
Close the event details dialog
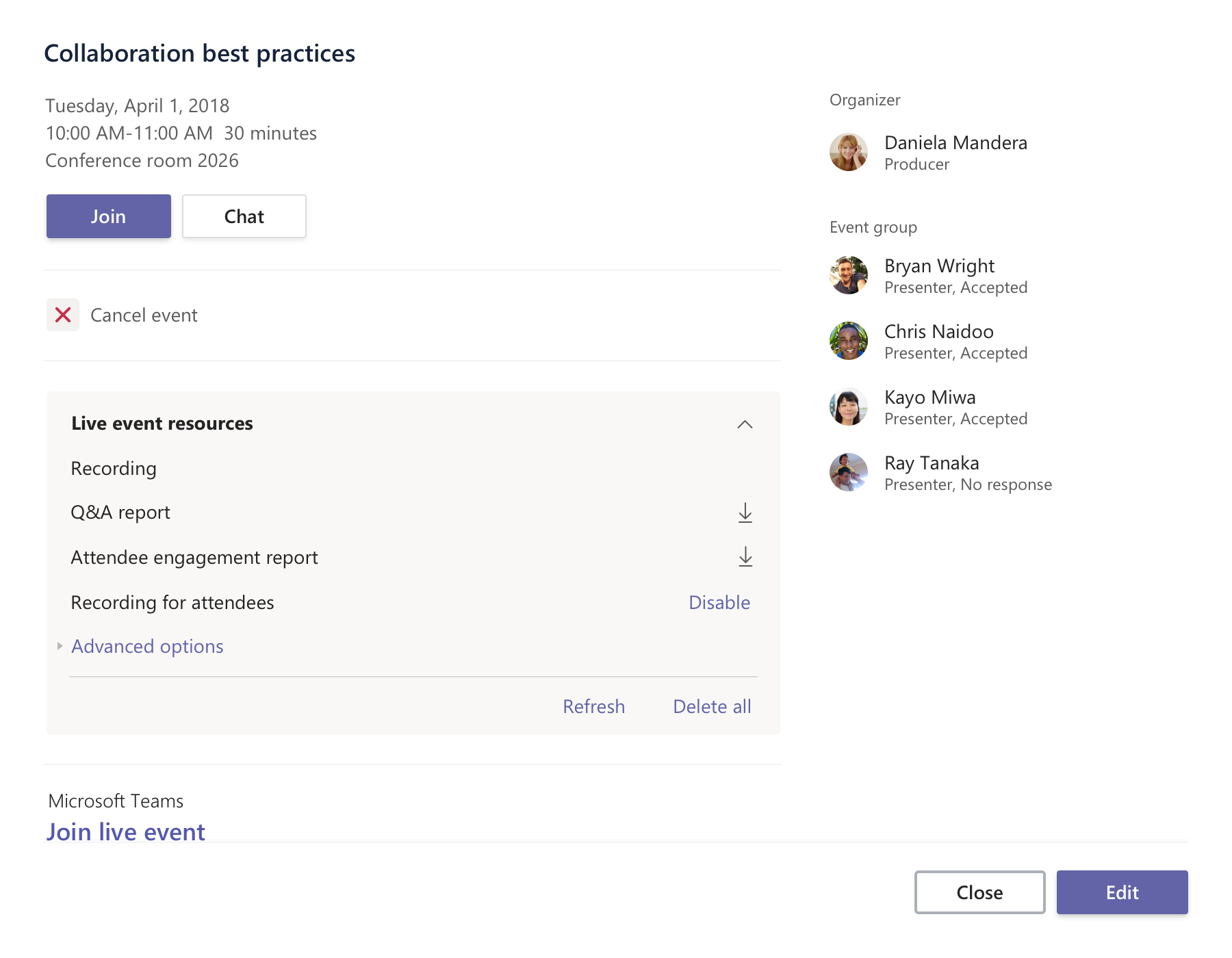979,892
